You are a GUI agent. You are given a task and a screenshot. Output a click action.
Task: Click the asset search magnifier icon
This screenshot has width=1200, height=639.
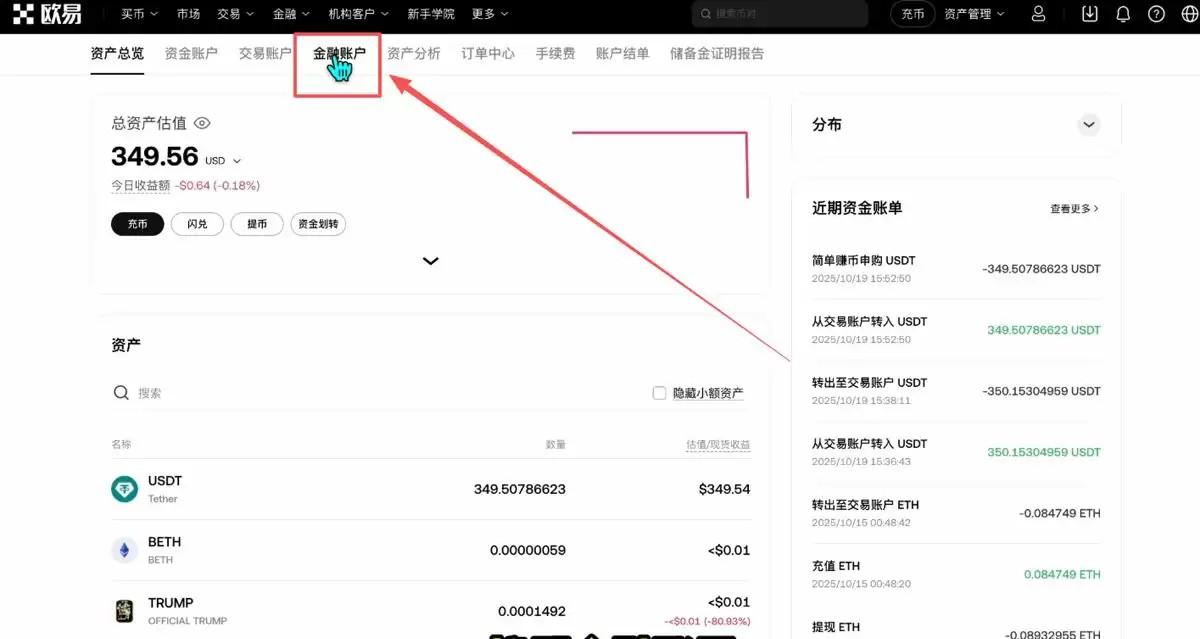[x=121, y=392]
